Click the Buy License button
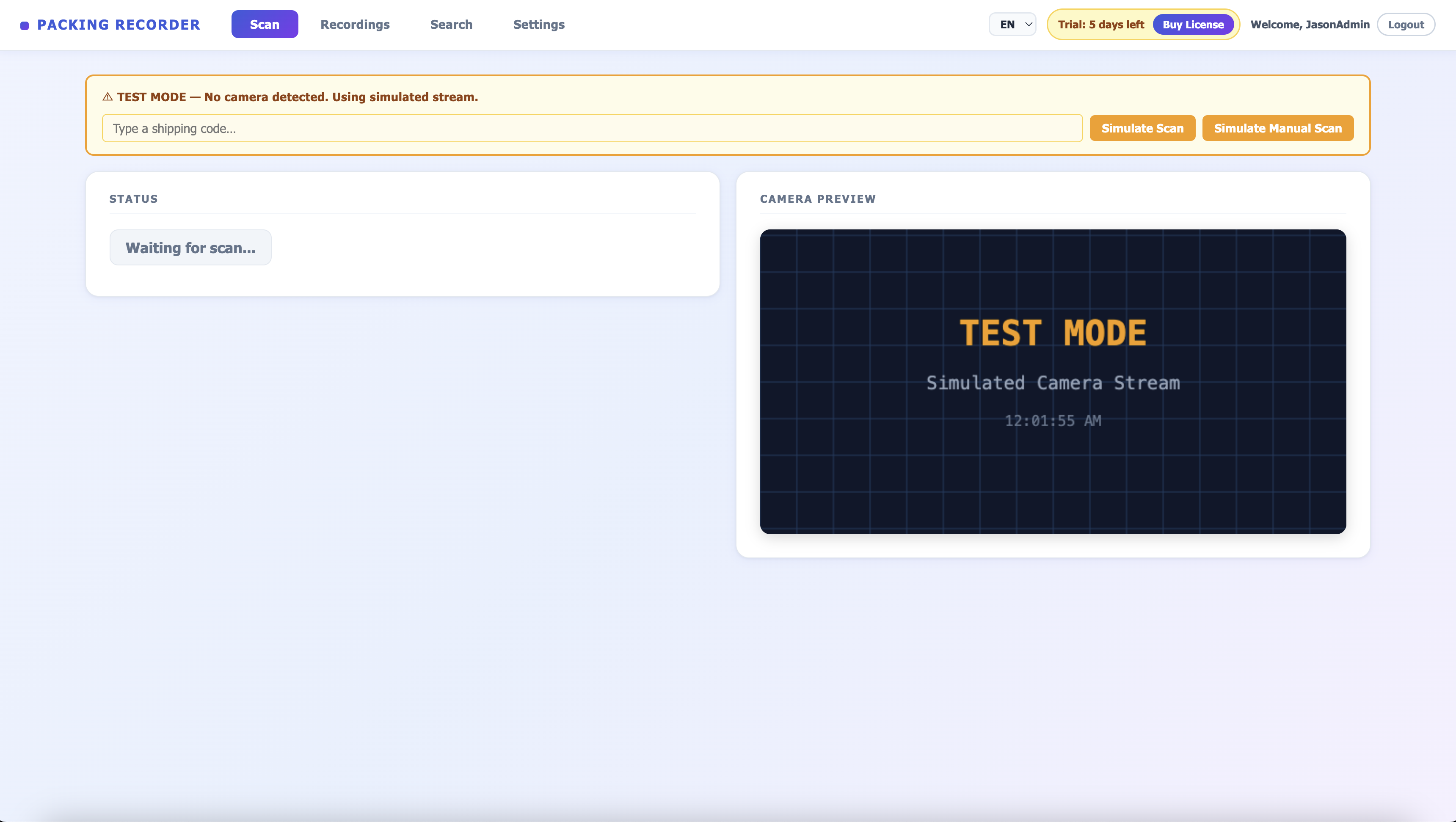This screenshot has height=822, width=1456. [x=1193, y=24]
